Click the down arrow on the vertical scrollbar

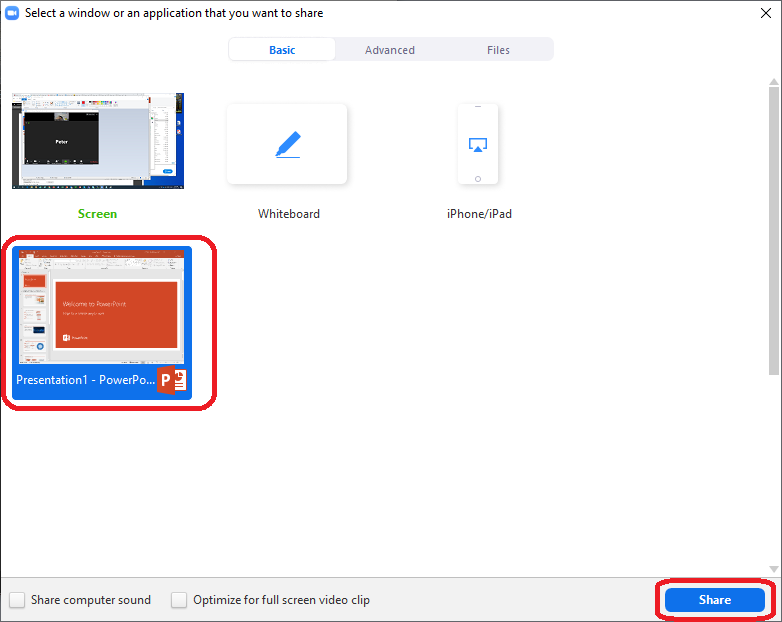pyautogui.click(x=774, y=570)
